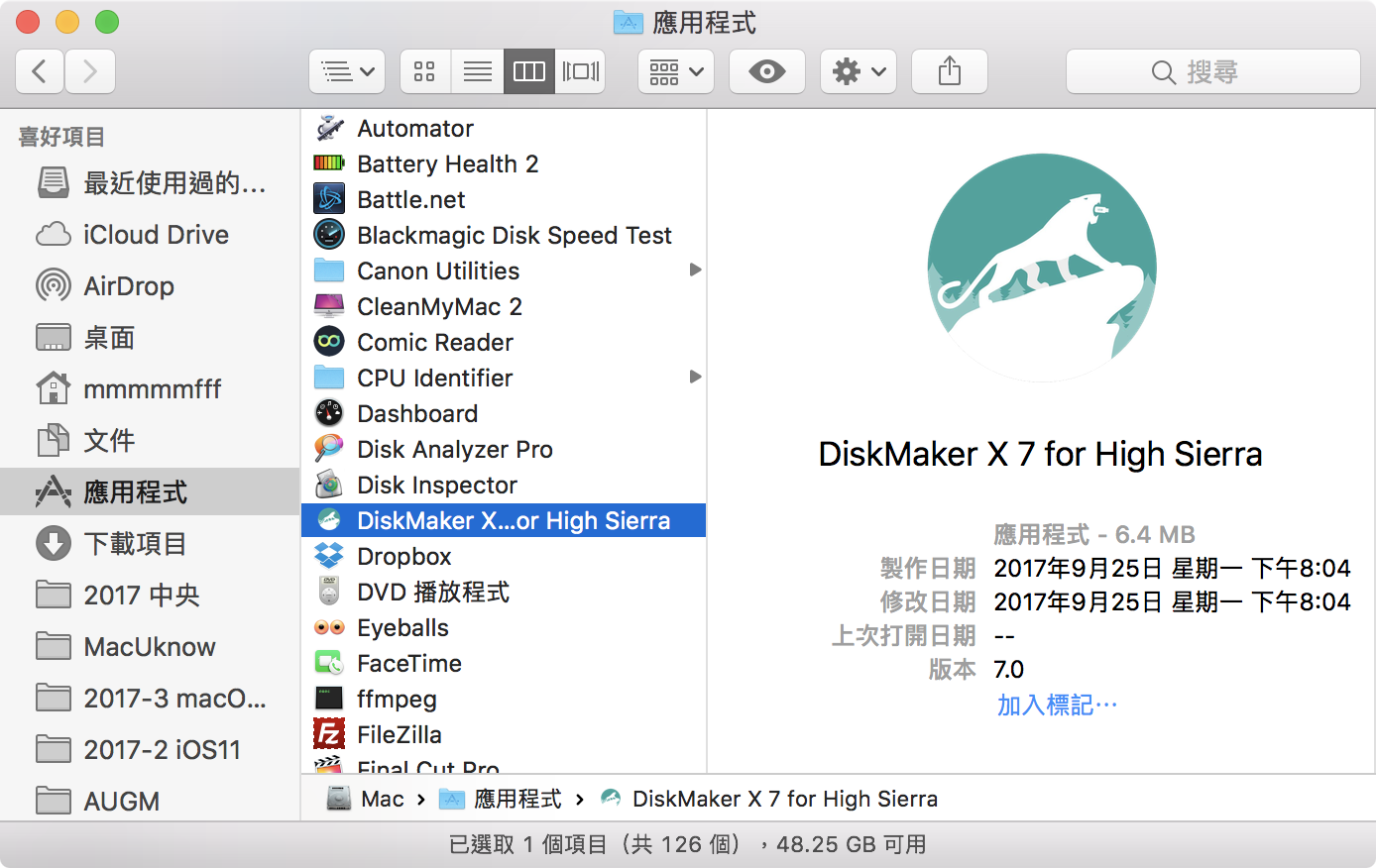Open the action gear menu
Image resolution: width=1376 pixels, height=868 pixels.
(x=859, y=71)
